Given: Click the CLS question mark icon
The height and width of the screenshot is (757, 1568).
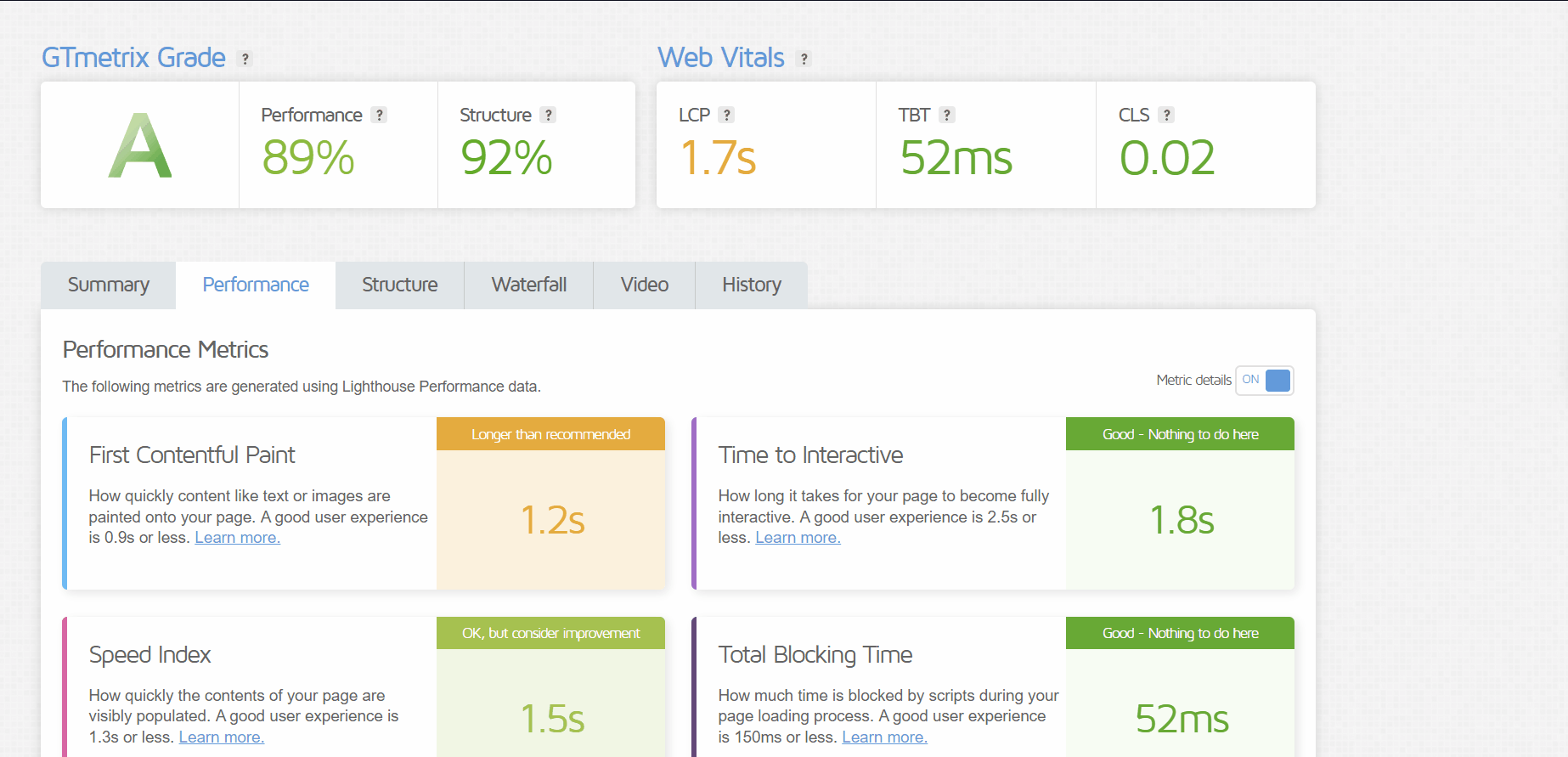Looking at the screenshot, I should [1167, 116].
